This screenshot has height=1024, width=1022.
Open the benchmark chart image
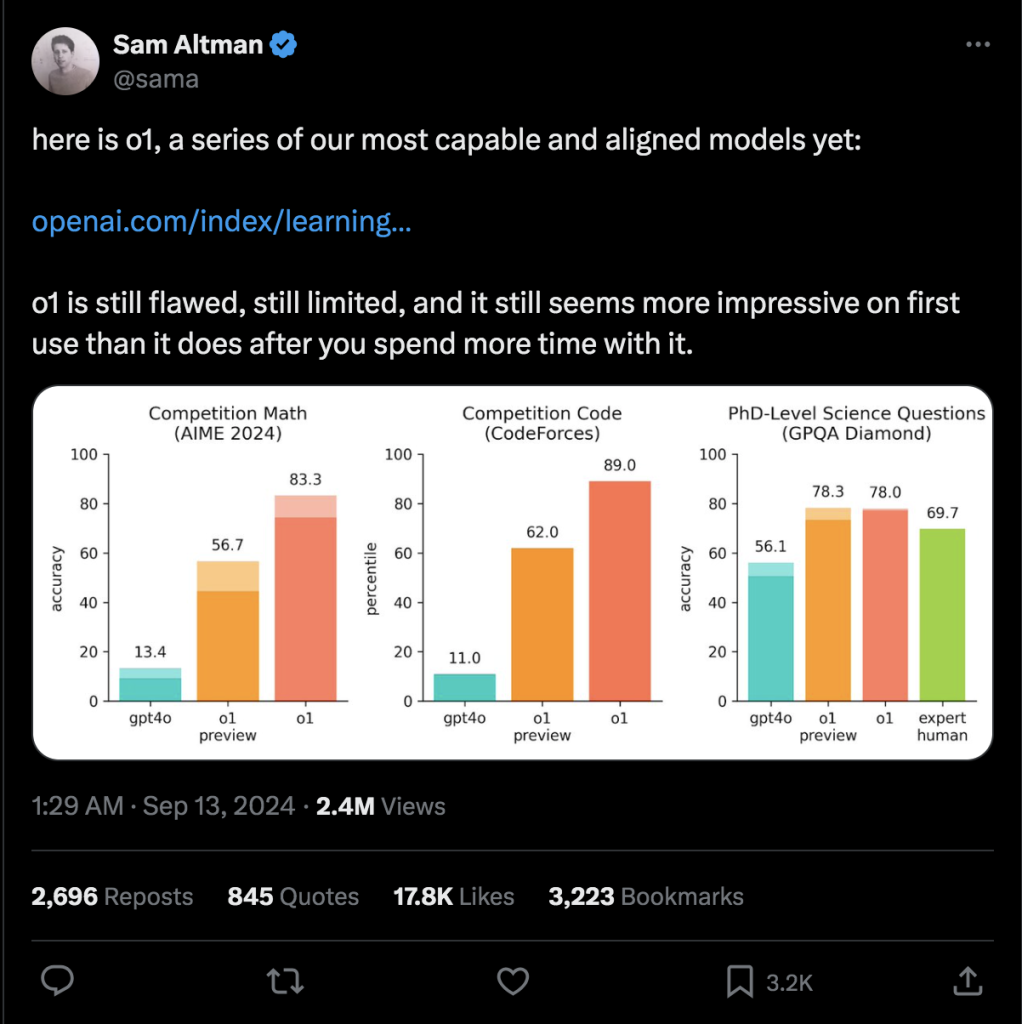[x=513, y=573]
